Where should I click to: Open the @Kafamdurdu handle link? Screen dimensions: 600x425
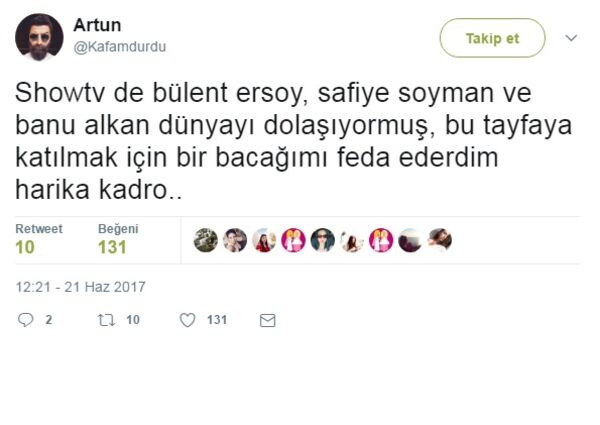point(120,45)
